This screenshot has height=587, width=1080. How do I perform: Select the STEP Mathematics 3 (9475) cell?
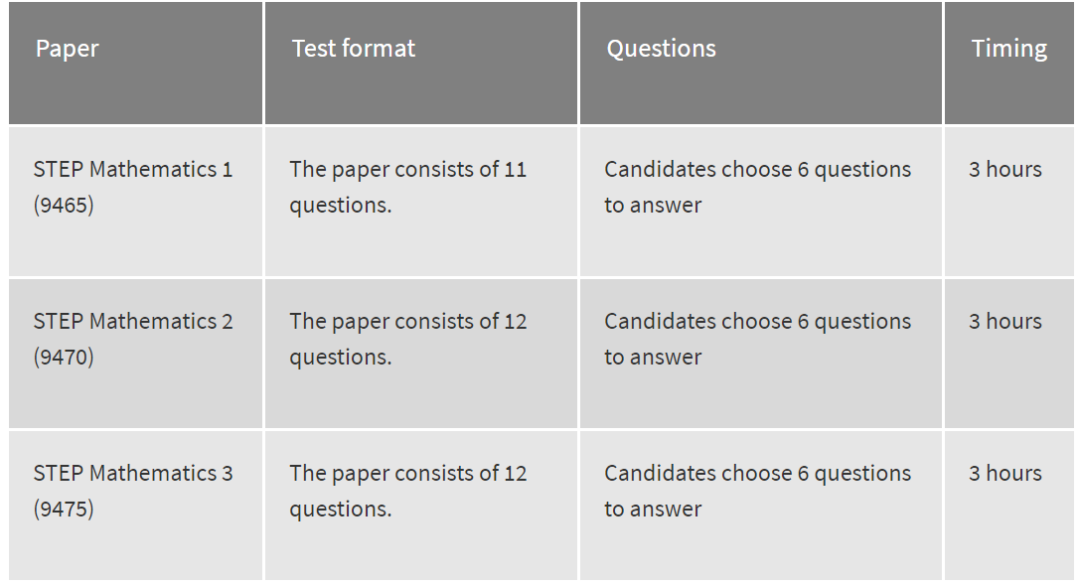136,505
